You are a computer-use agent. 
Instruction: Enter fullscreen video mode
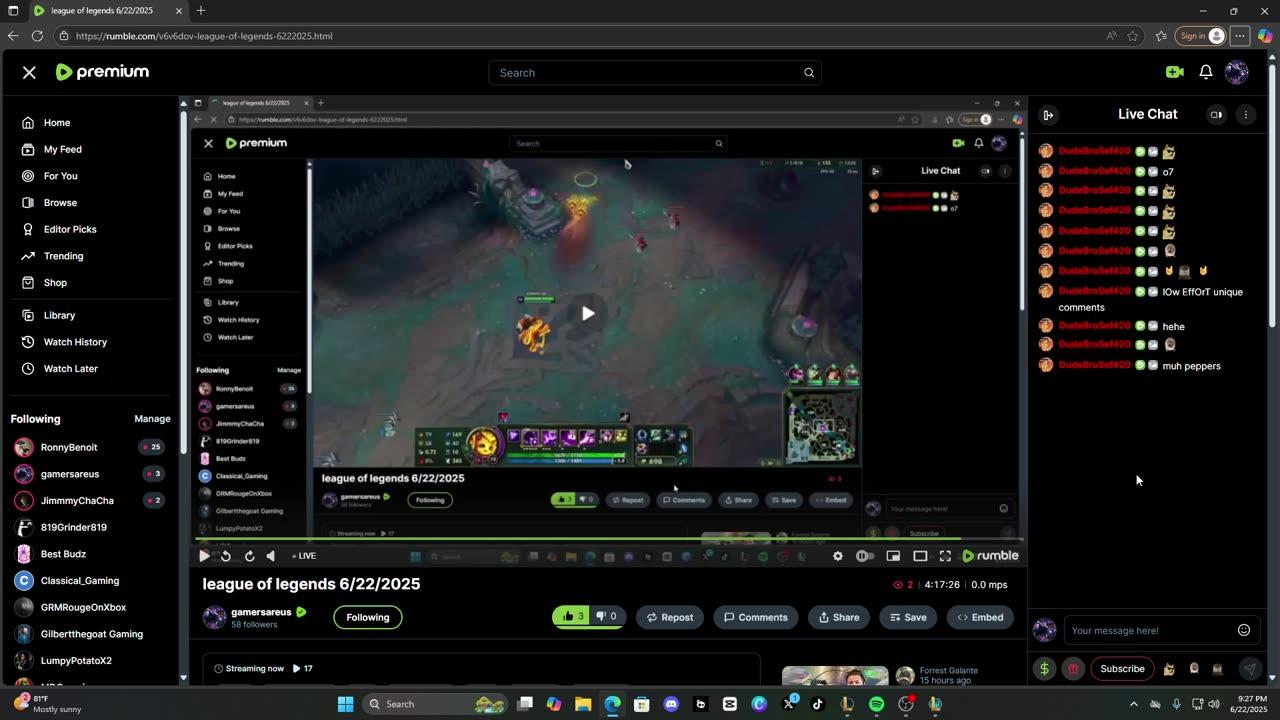coord(945,556)
